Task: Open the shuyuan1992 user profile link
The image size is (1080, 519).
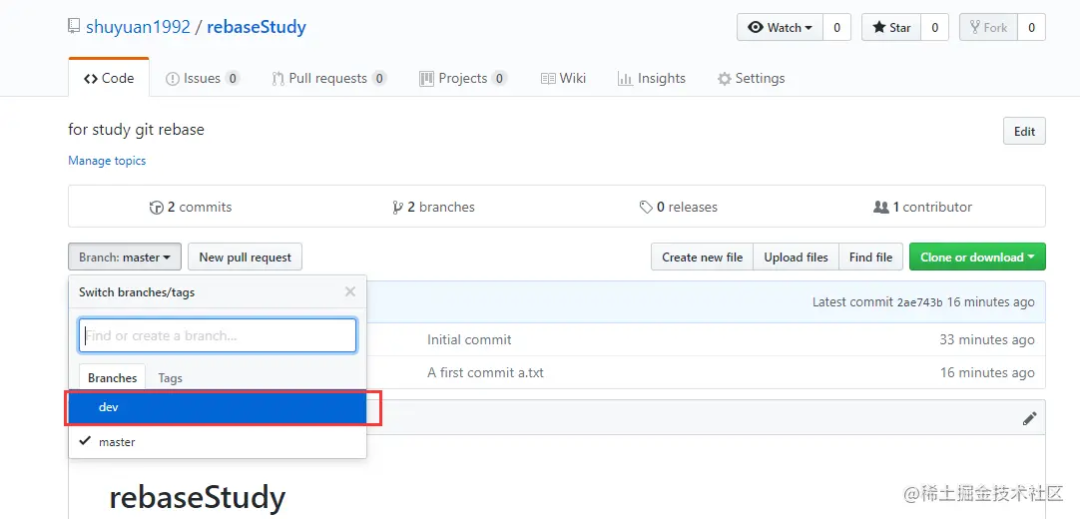Action: [138, 28]
